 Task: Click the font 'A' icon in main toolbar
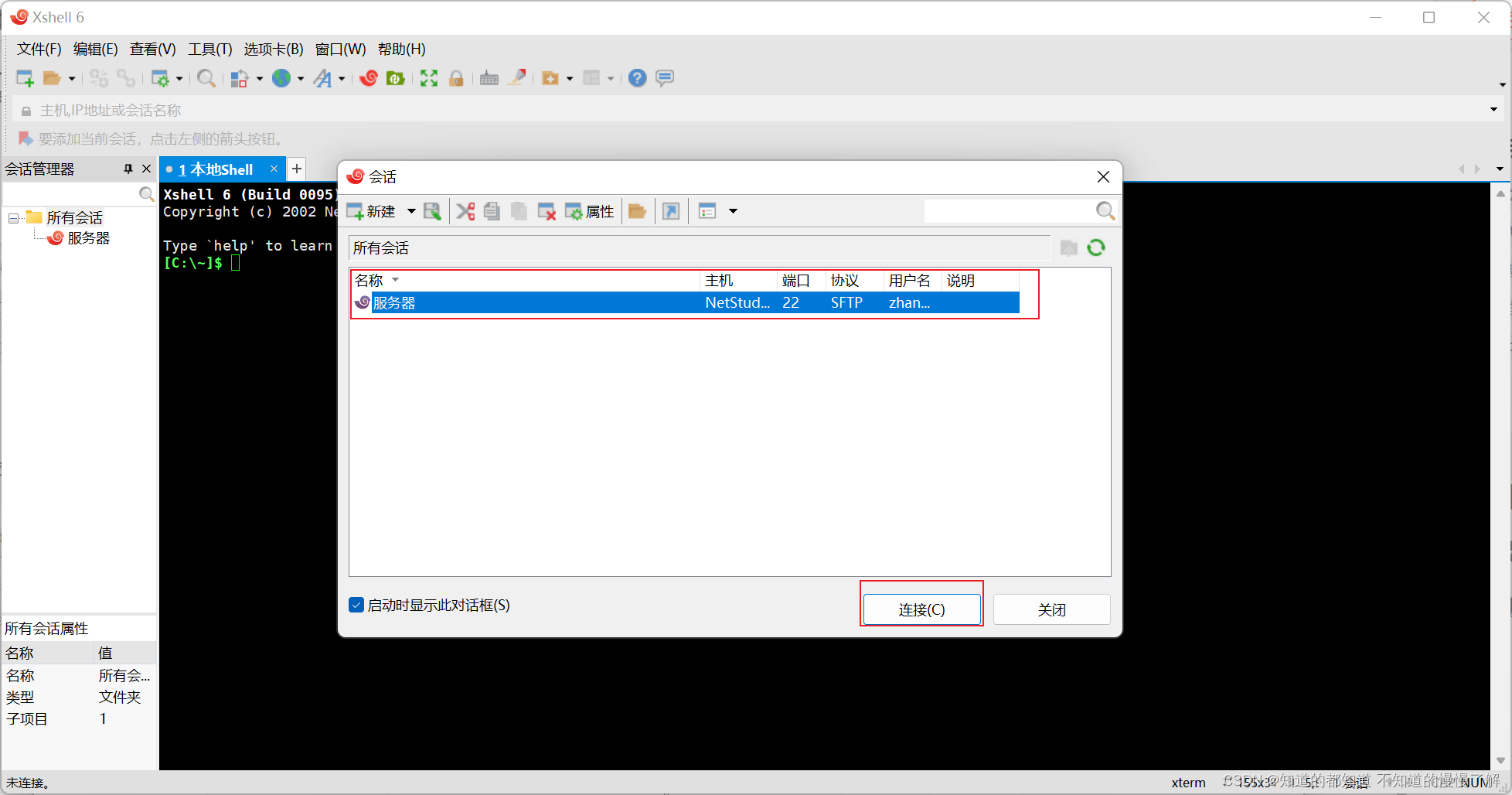322,78
